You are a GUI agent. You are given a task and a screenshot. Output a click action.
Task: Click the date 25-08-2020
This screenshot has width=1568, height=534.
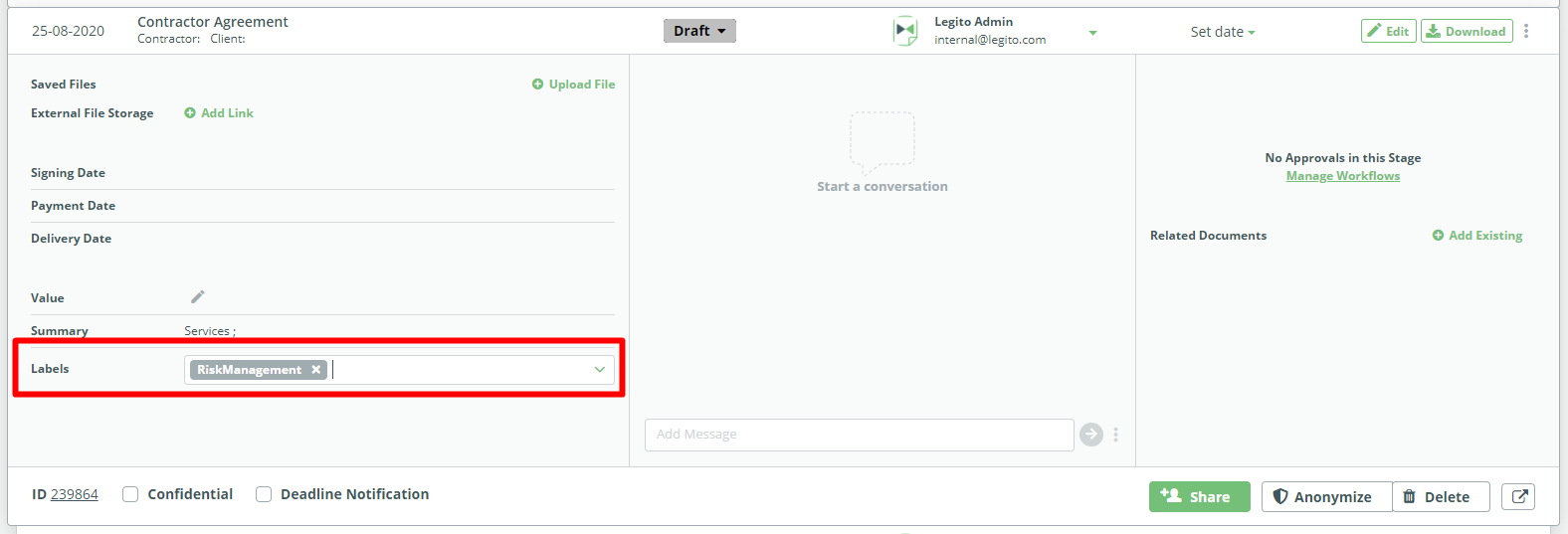point(68,31)
